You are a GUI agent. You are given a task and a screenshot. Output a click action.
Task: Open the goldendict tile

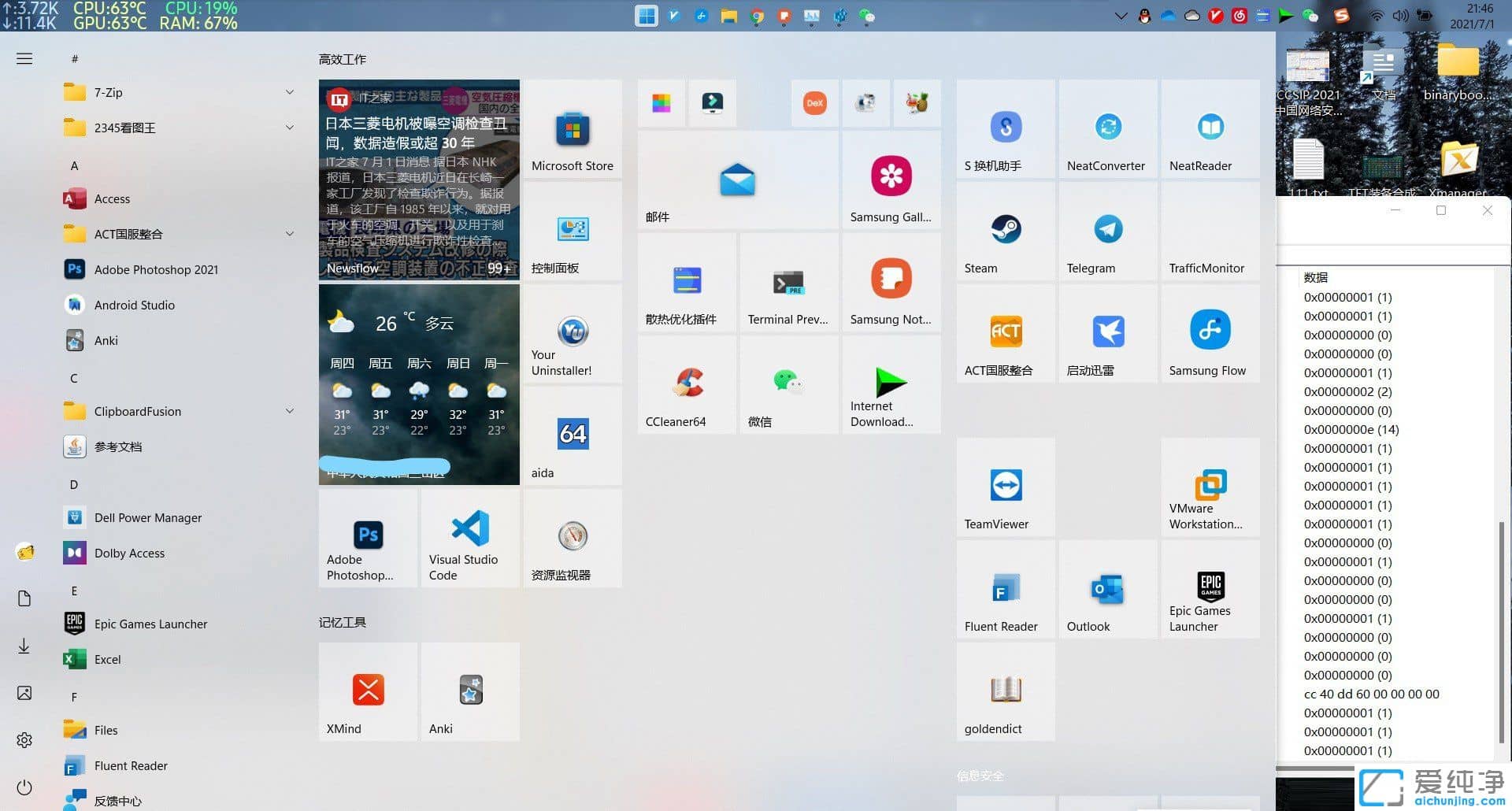click(1005, 691)
